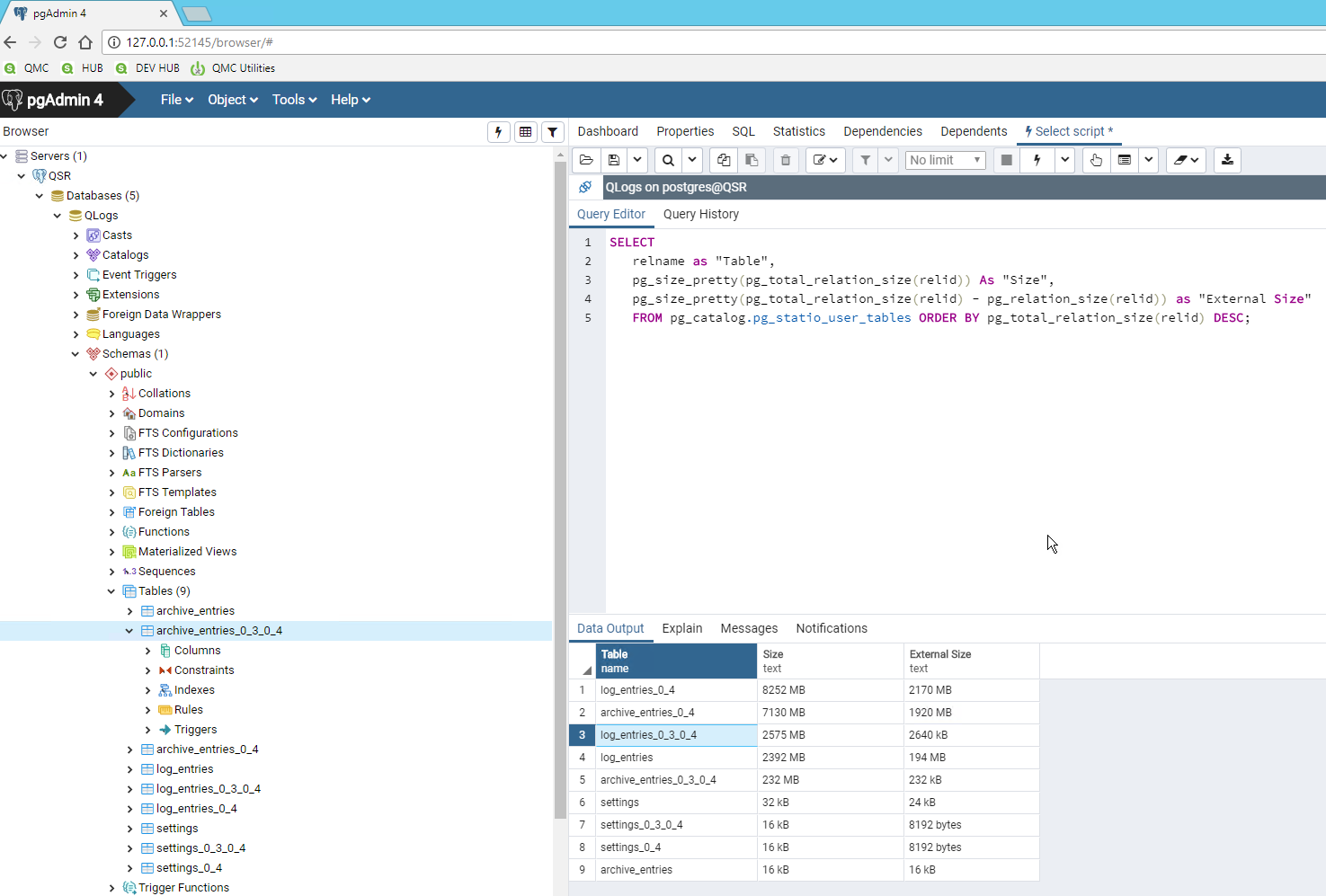
Task: Execute the query with the lightning icon
Action: [1037, 160]
